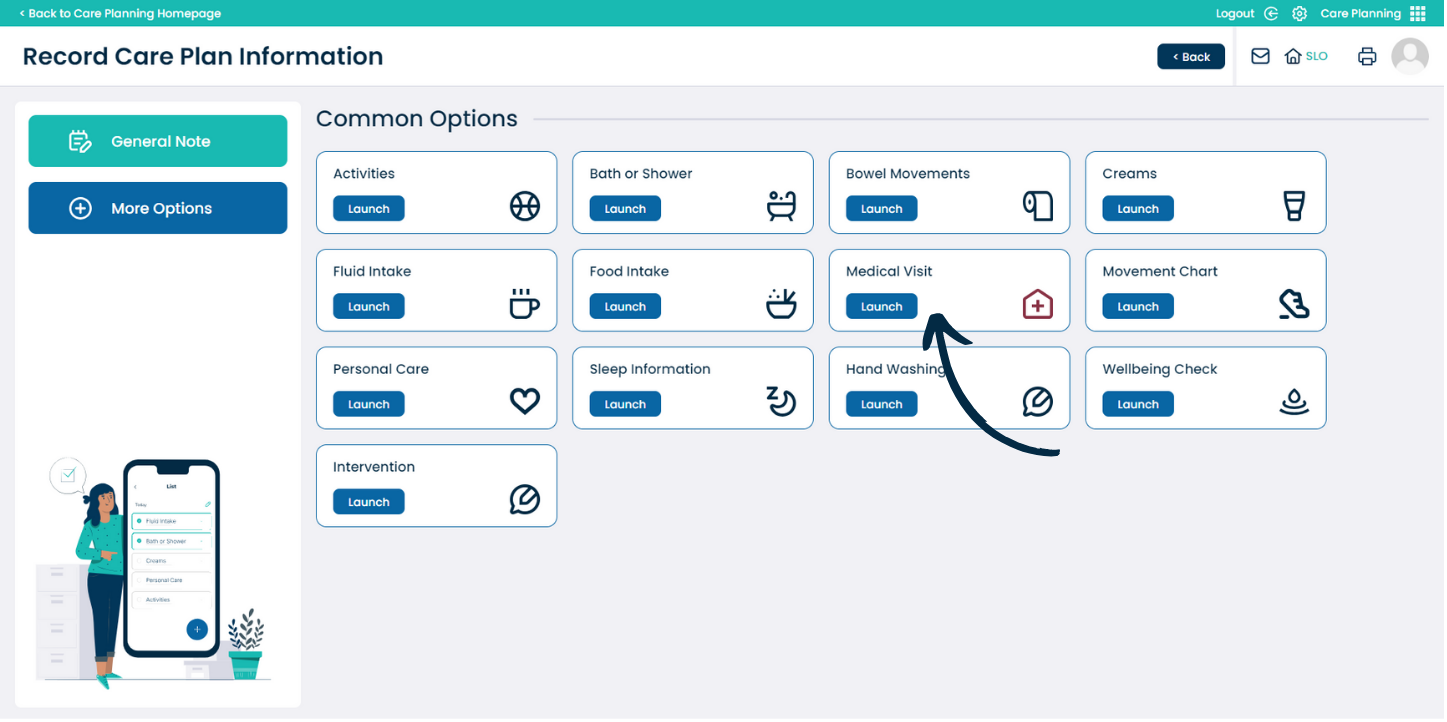Click the Bath or Shower bathtub icon
1447x722 pixels.
coord(781,206)
